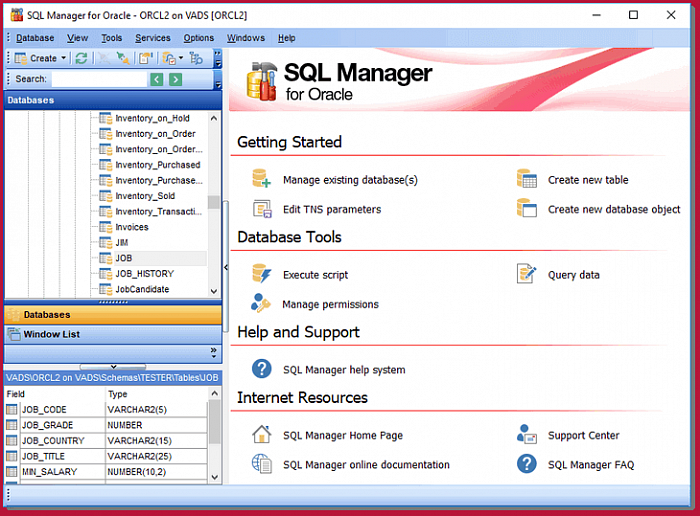Viewport: 700px width, 516px height.
Task: Select the Inventory_Sold table
Action: [145, 196]
